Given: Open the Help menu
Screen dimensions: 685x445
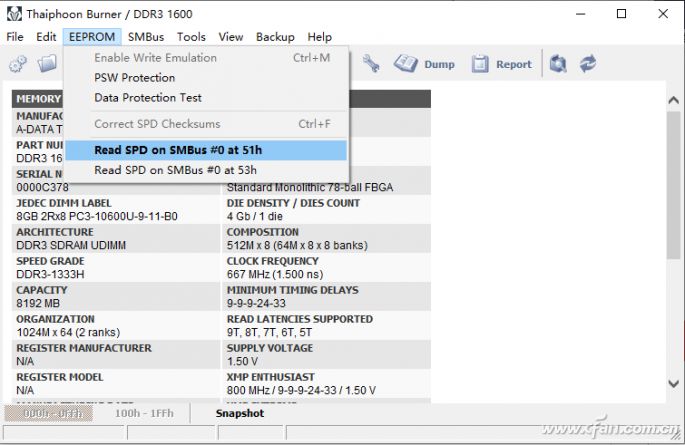Looking at the screenshot, I should tap(320, 37).
